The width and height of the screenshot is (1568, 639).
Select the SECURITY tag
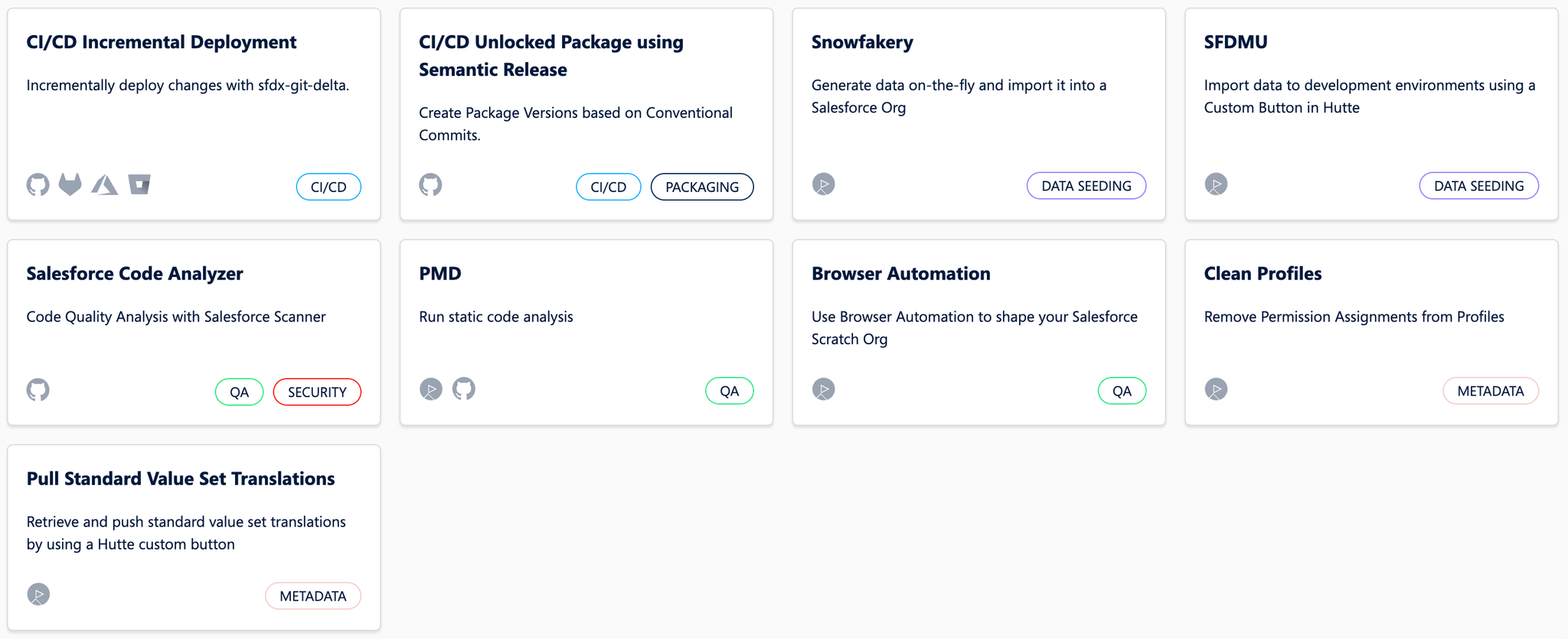tap(317, 392)
